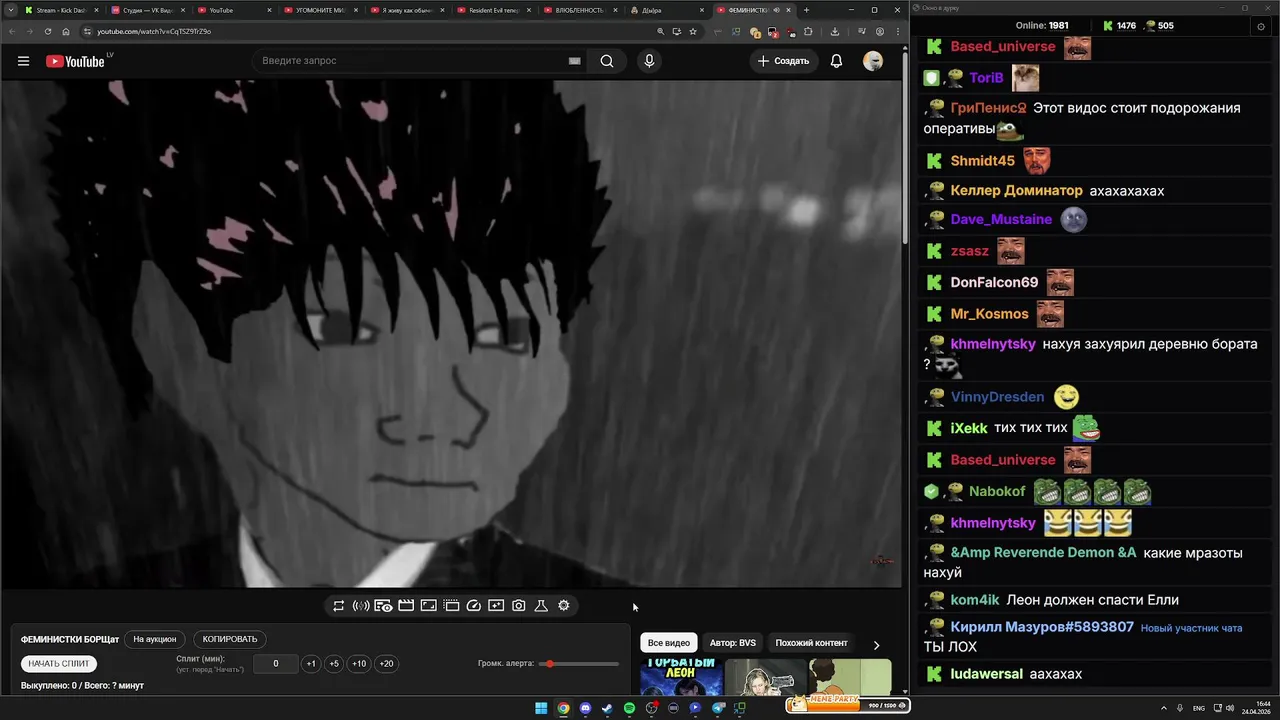The width and height of the screenshot is (1280, 720).
Task: Click the video player frame
Action: pos(451,334)
